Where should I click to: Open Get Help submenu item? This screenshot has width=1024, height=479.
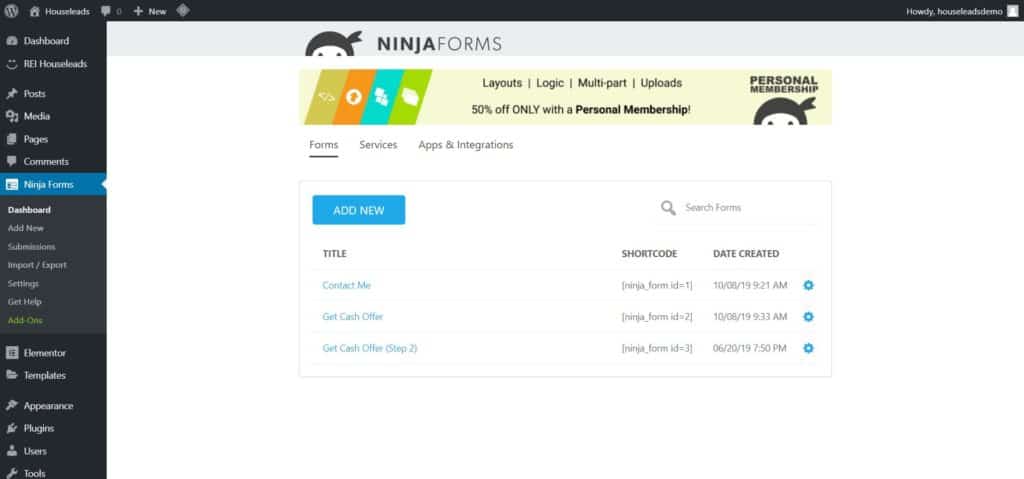(x=25, y=302)
